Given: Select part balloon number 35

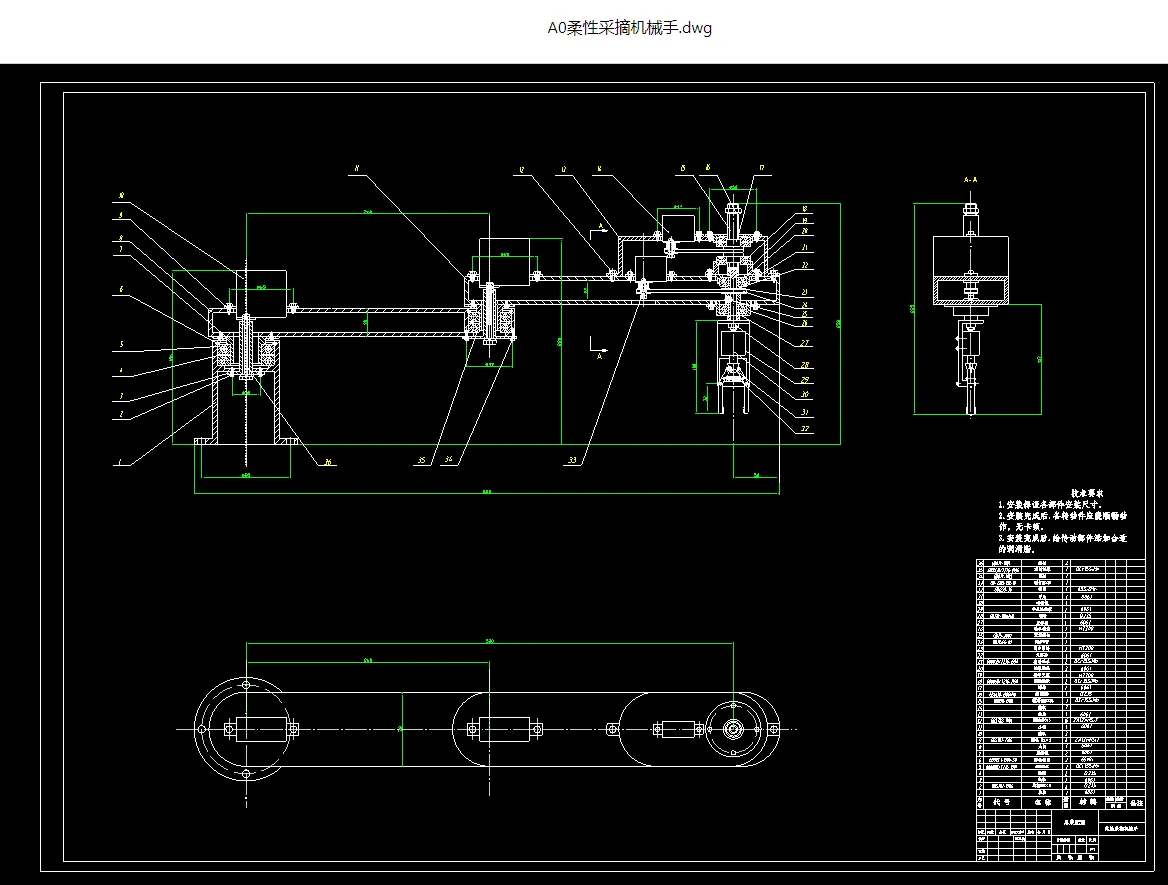Looking at the screenshot, I should click(x=422, y=460).
